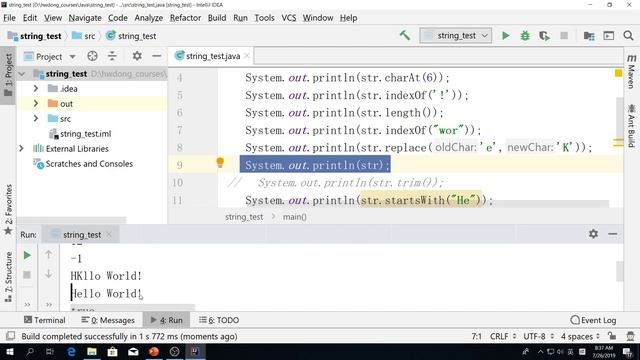
Task: Open the Navigate menu
Action: click(85, 18)
